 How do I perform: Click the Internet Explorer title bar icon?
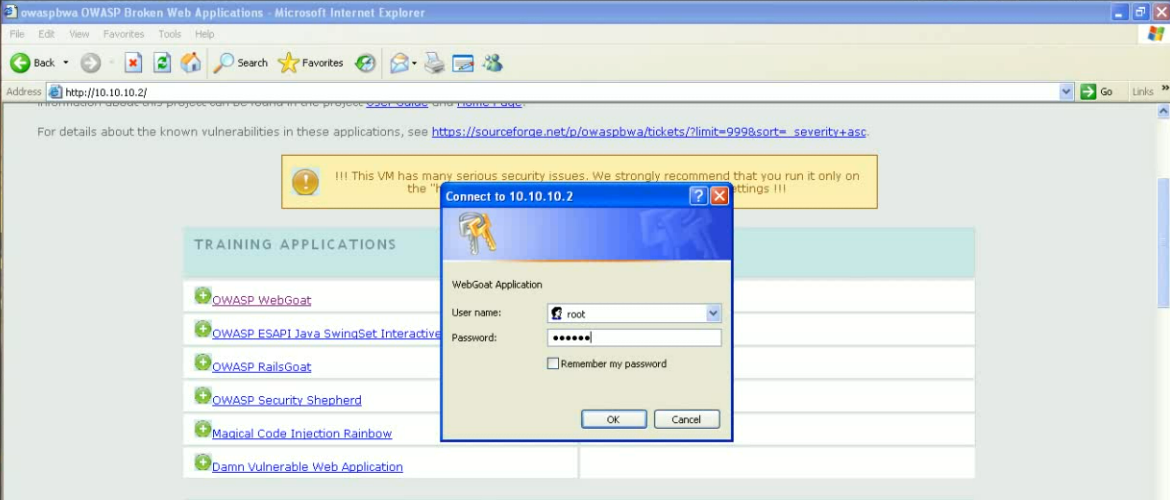(x=10, y=12)
